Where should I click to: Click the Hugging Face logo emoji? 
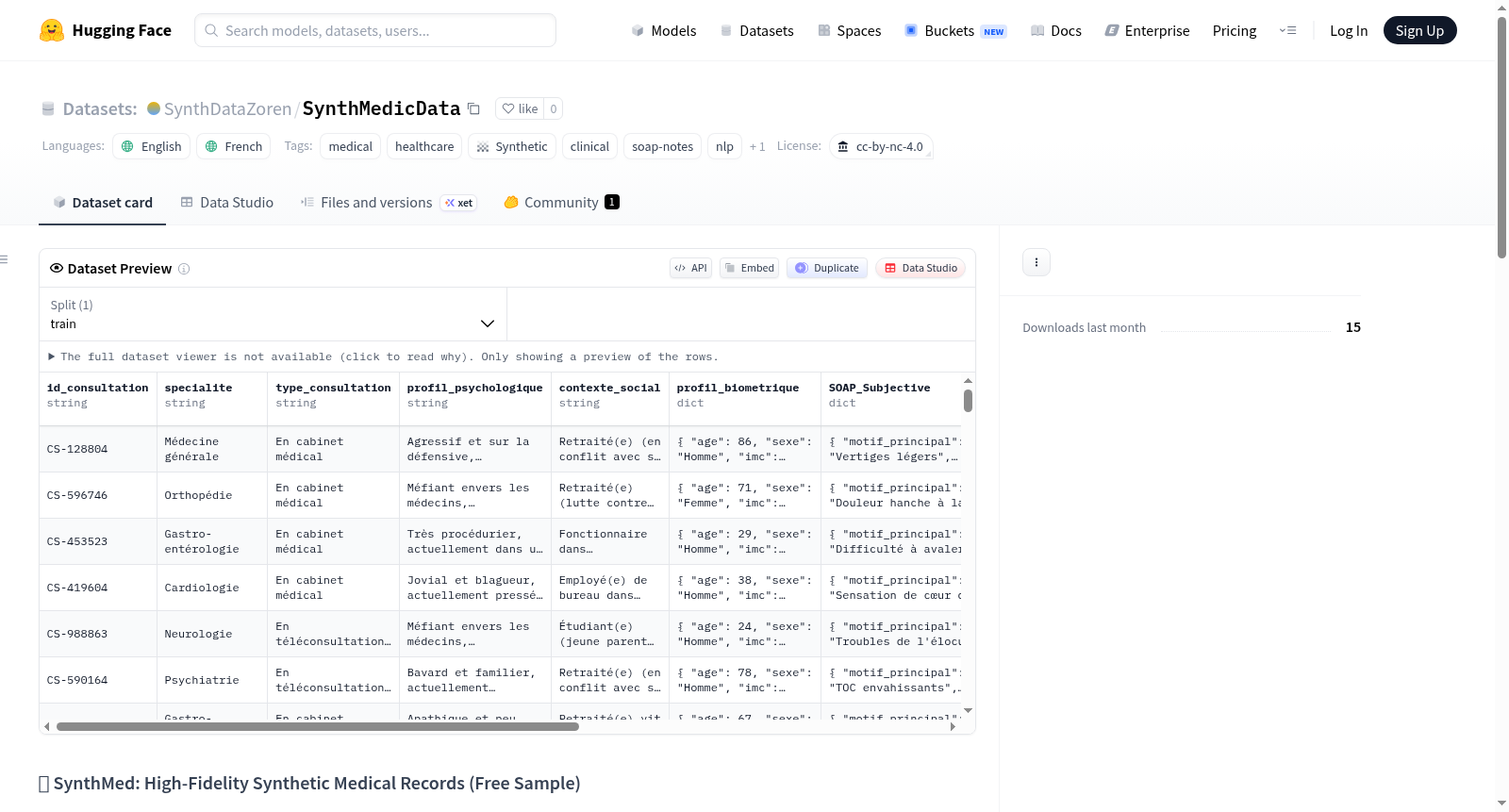click(x=52, y=30)
